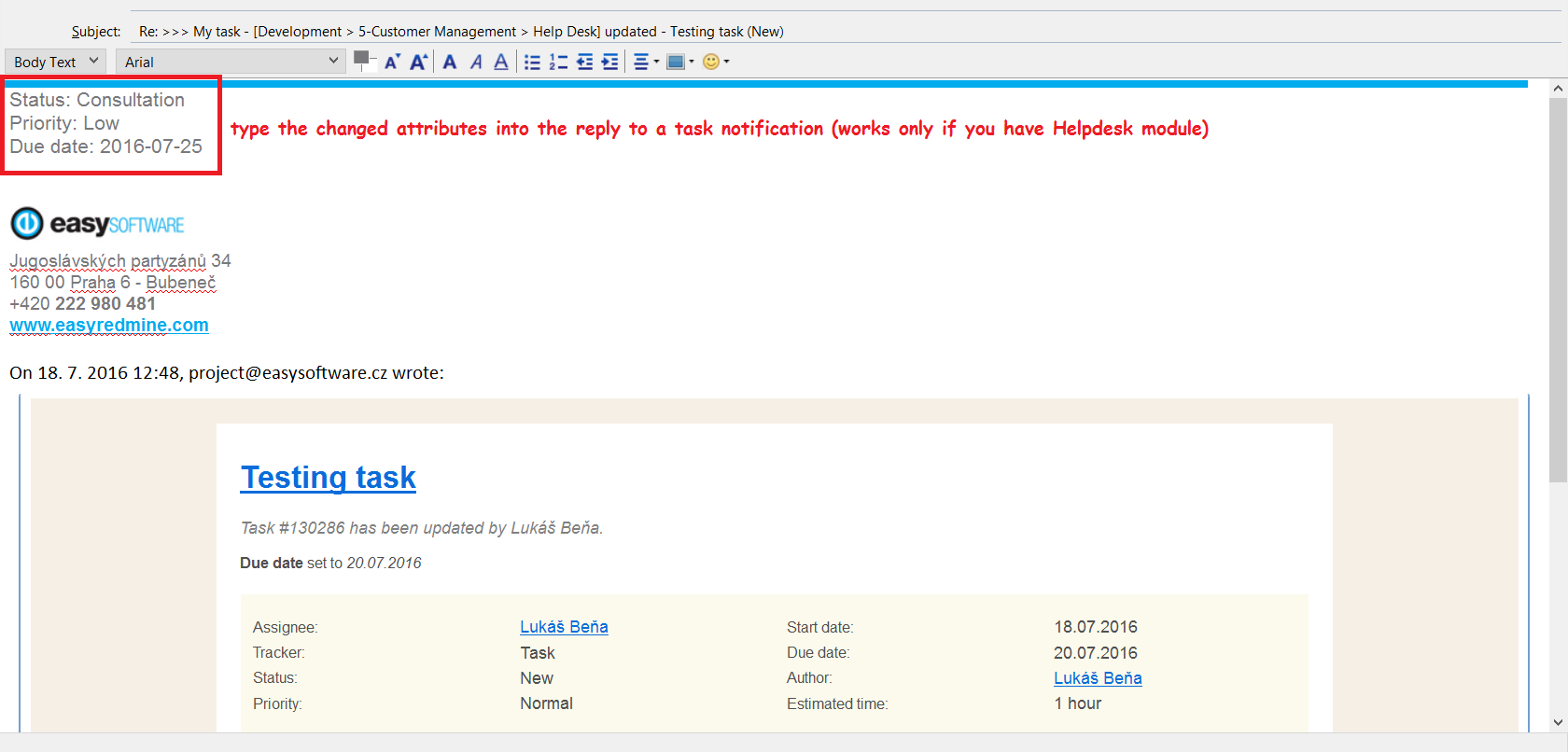The width and height of the screenshot is (1568, 752).
Task: Click the 'On 18. 7. 2016 12:48' quote header
Action: point(227,372)
